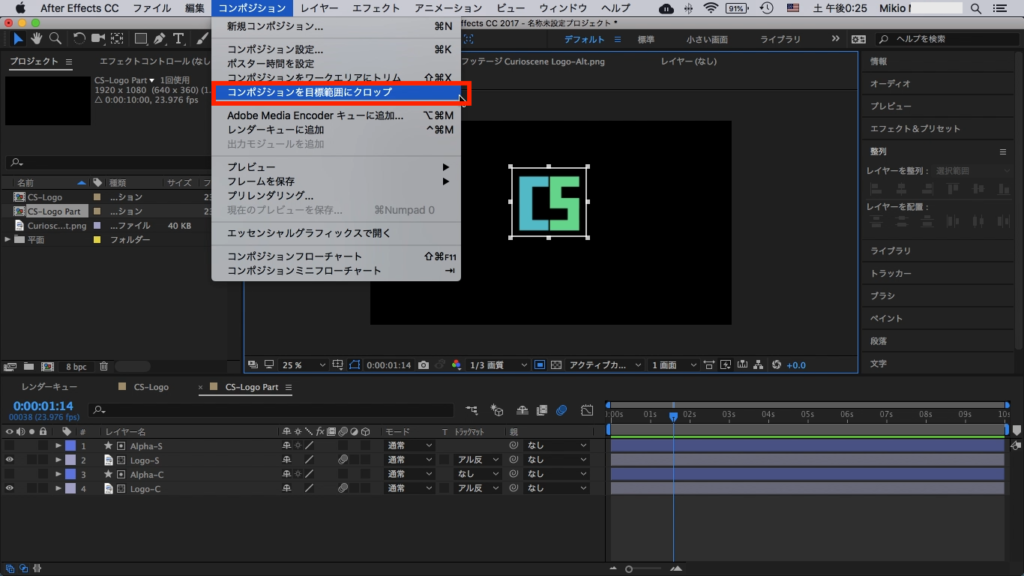Click the region of interest icon
Viewport: 1024px width, 576px height.
pyautogui.click(x=540, y=365)
